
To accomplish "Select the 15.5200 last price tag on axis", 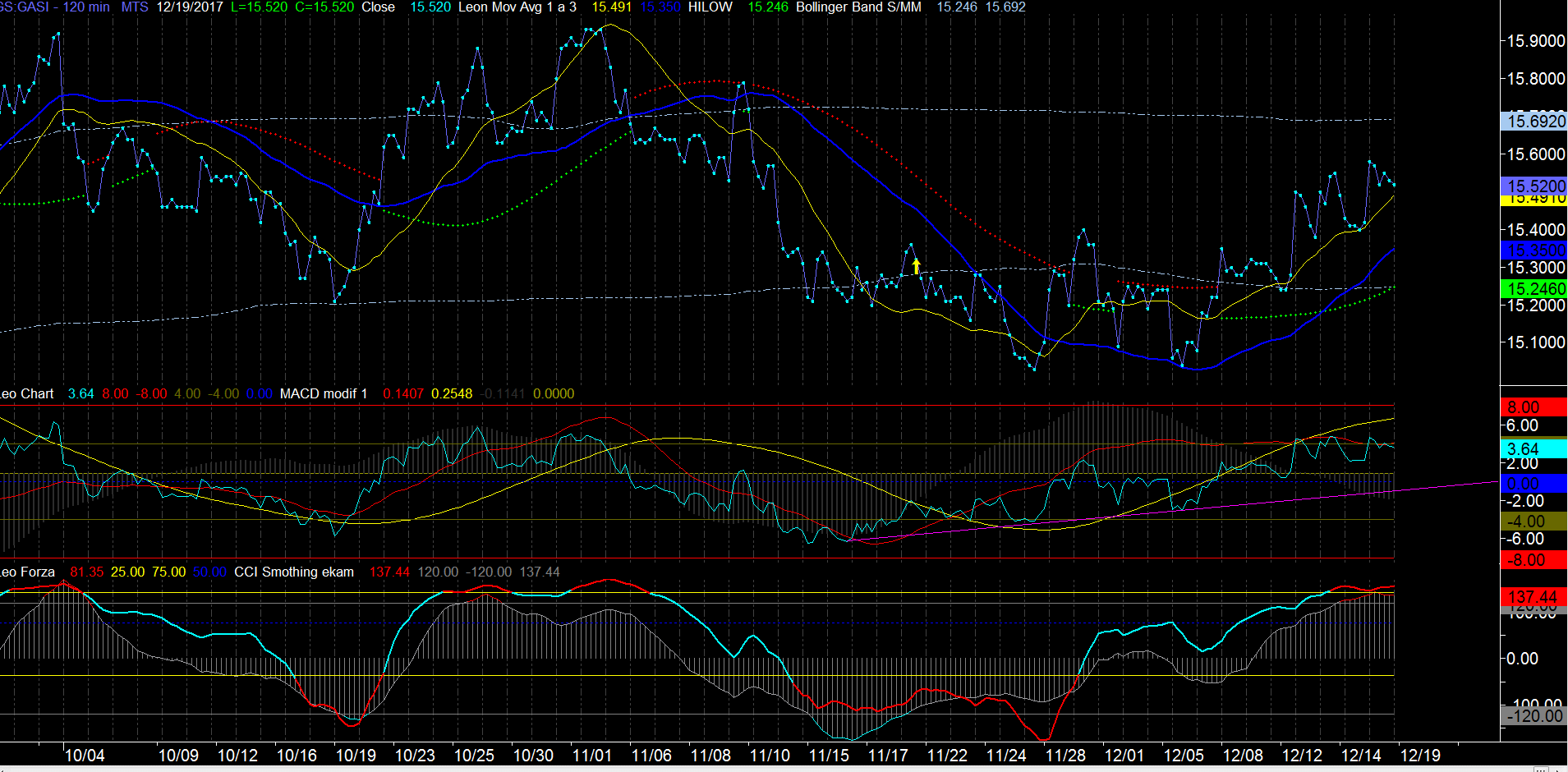I will point(1534,186).
